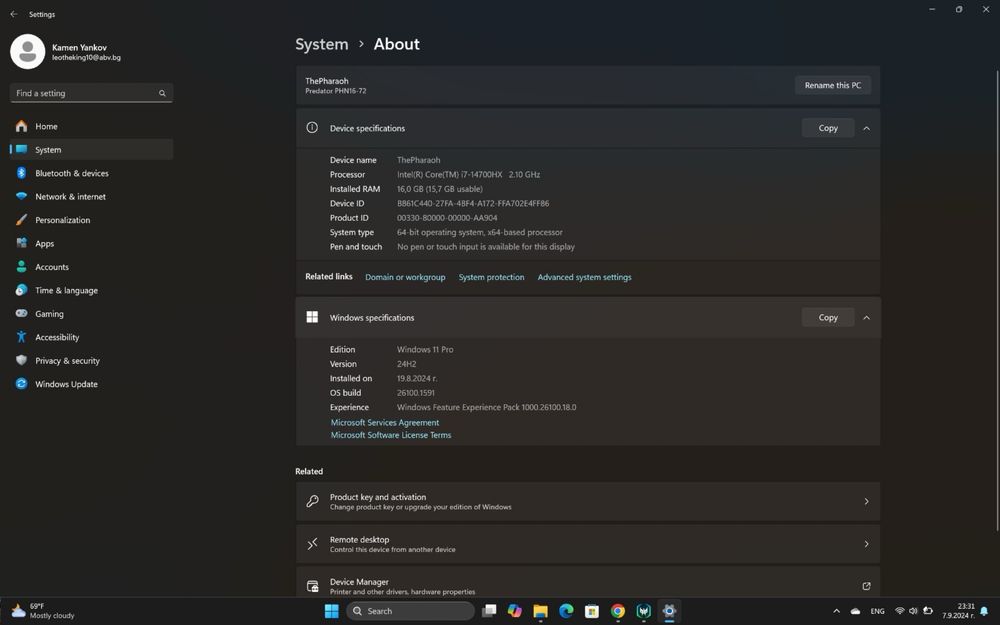1000x625 pixels.
Task: Open Bluetooth & devices settings
Action: (91, 173)
